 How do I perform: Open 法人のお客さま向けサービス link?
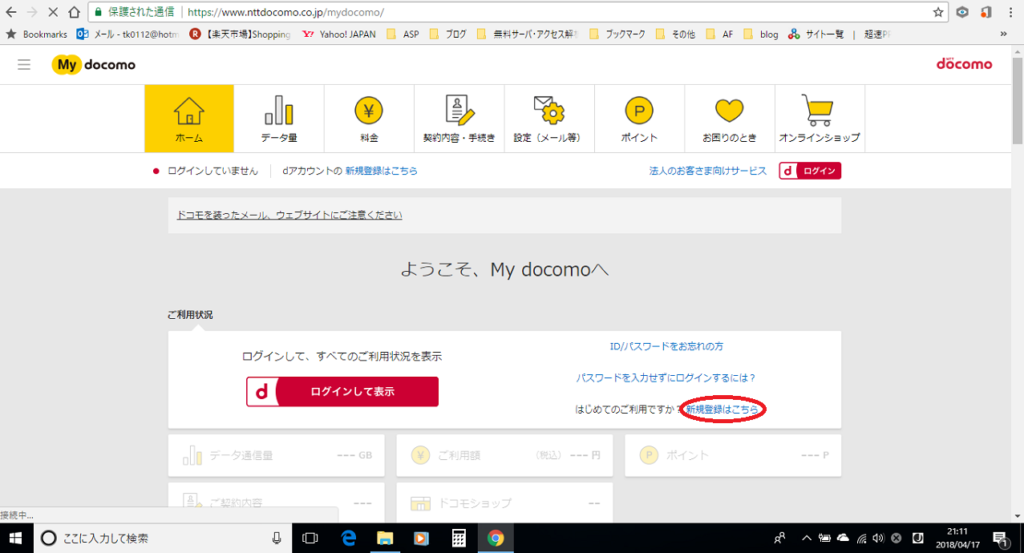pos(708,171)
